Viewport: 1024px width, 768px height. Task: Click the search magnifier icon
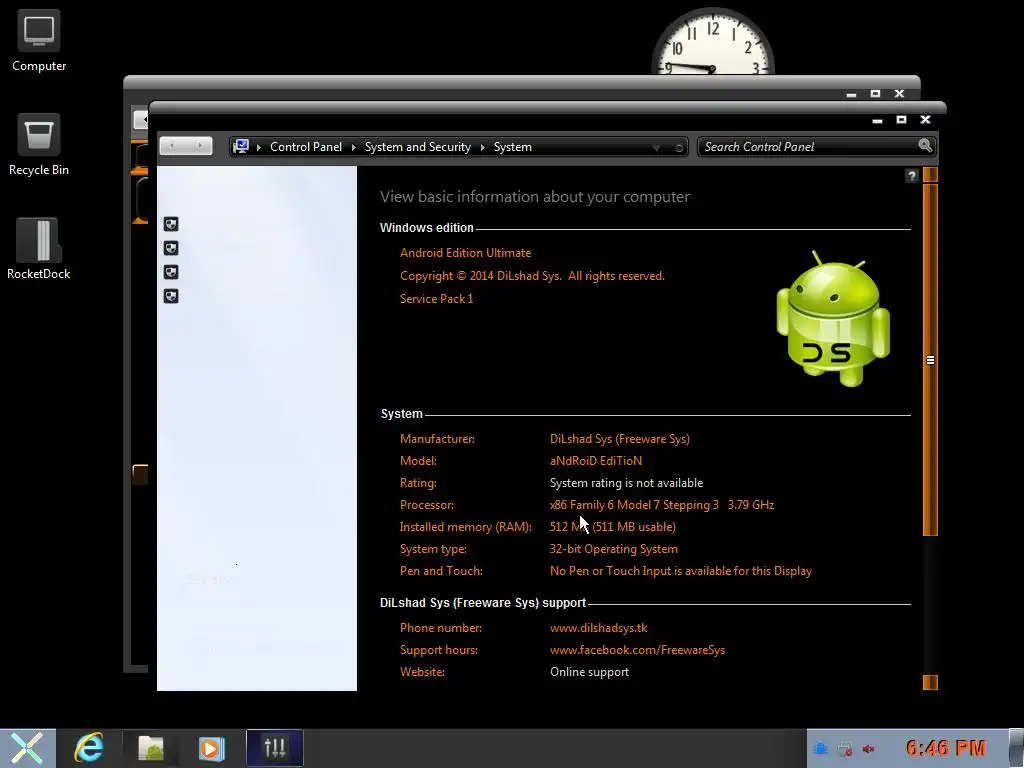[925, 146]
